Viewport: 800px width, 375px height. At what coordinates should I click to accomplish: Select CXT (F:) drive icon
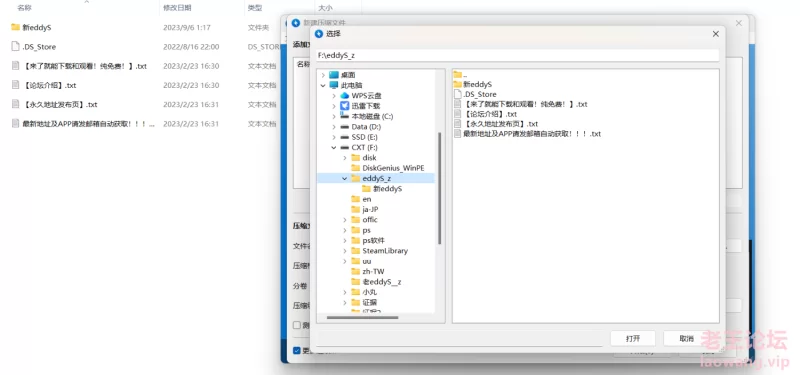tap(344, 147)
